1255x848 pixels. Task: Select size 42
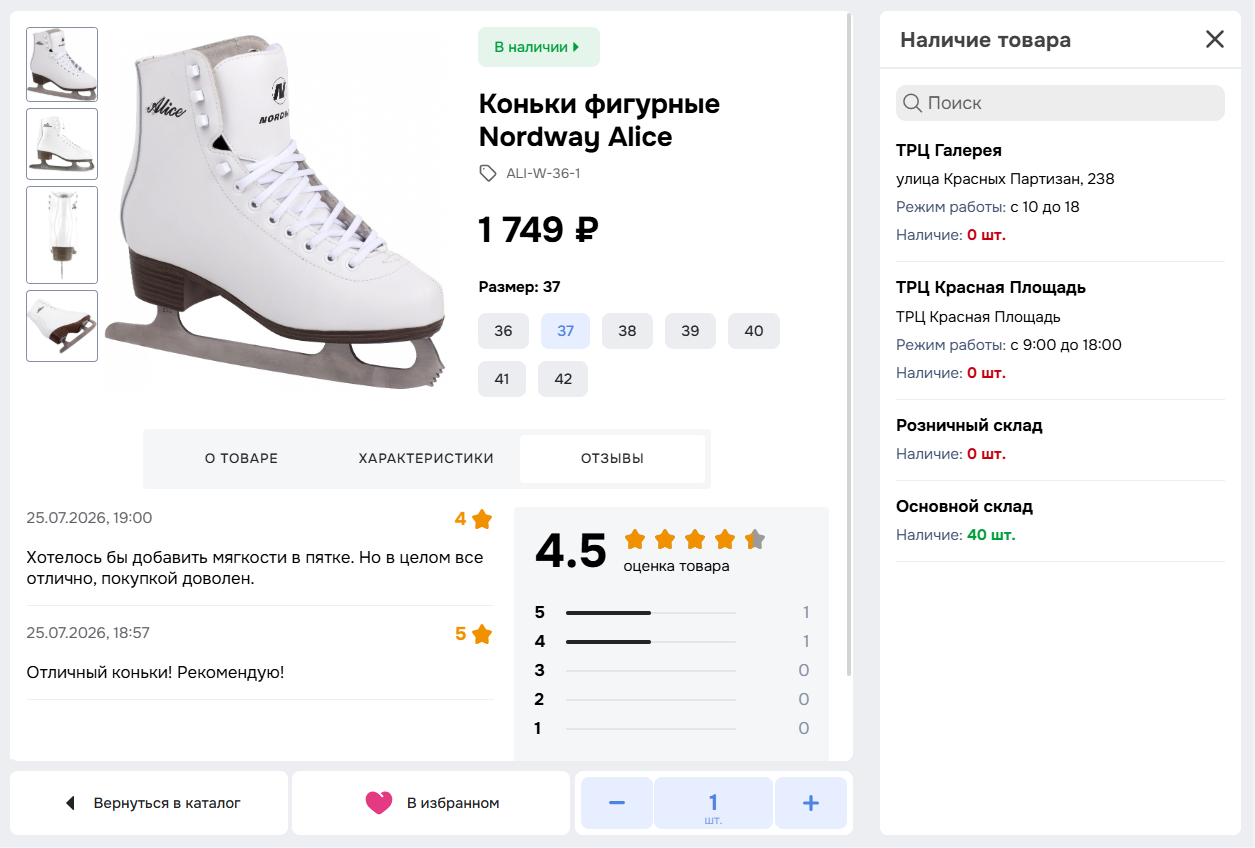click(x=563, y=379)
